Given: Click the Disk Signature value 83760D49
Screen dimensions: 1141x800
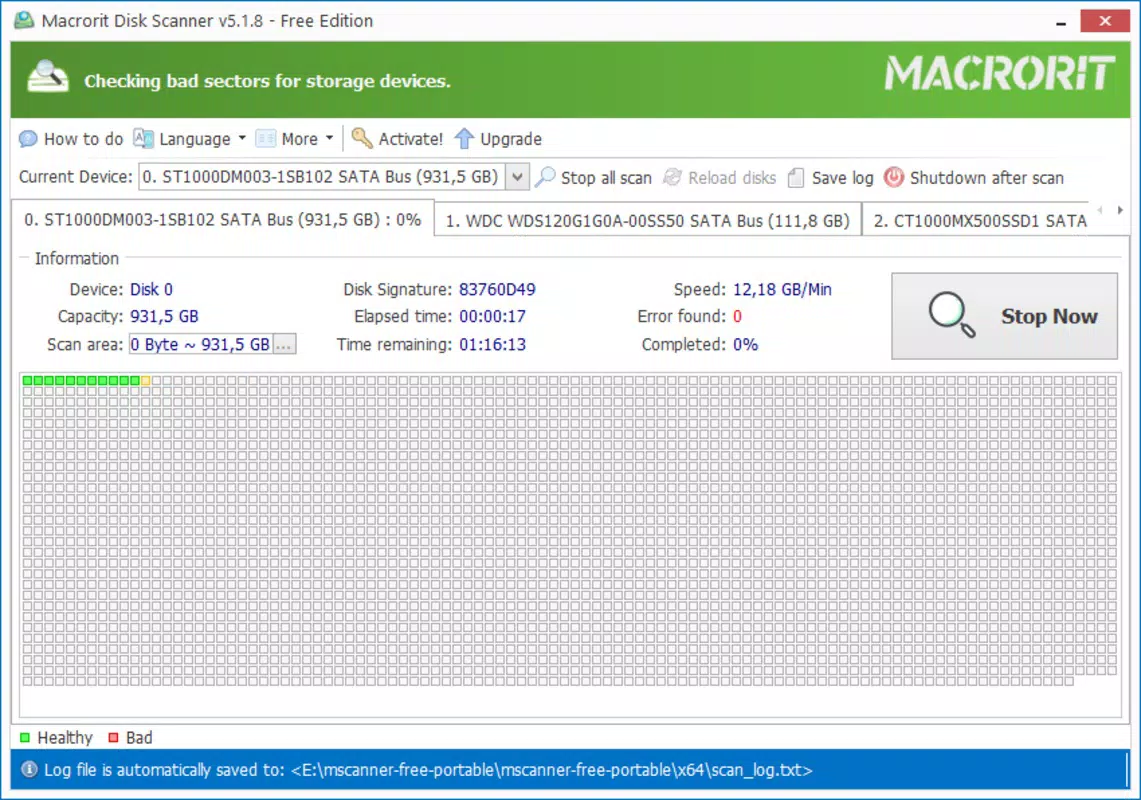Looking at the screenshot, I should tap(497, 289).
